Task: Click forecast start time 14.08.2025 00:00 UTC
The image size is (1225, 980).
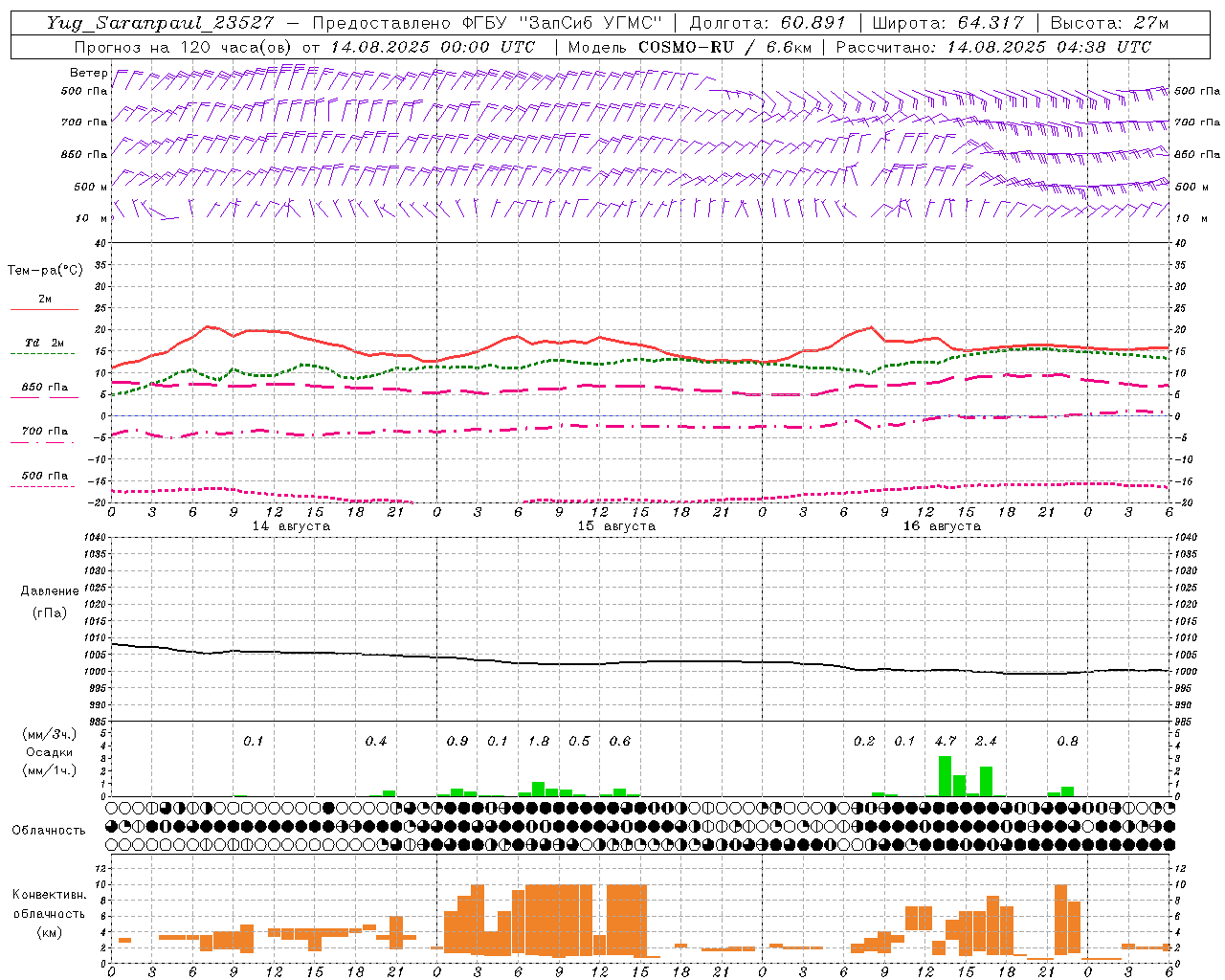Action: point(433,47)
